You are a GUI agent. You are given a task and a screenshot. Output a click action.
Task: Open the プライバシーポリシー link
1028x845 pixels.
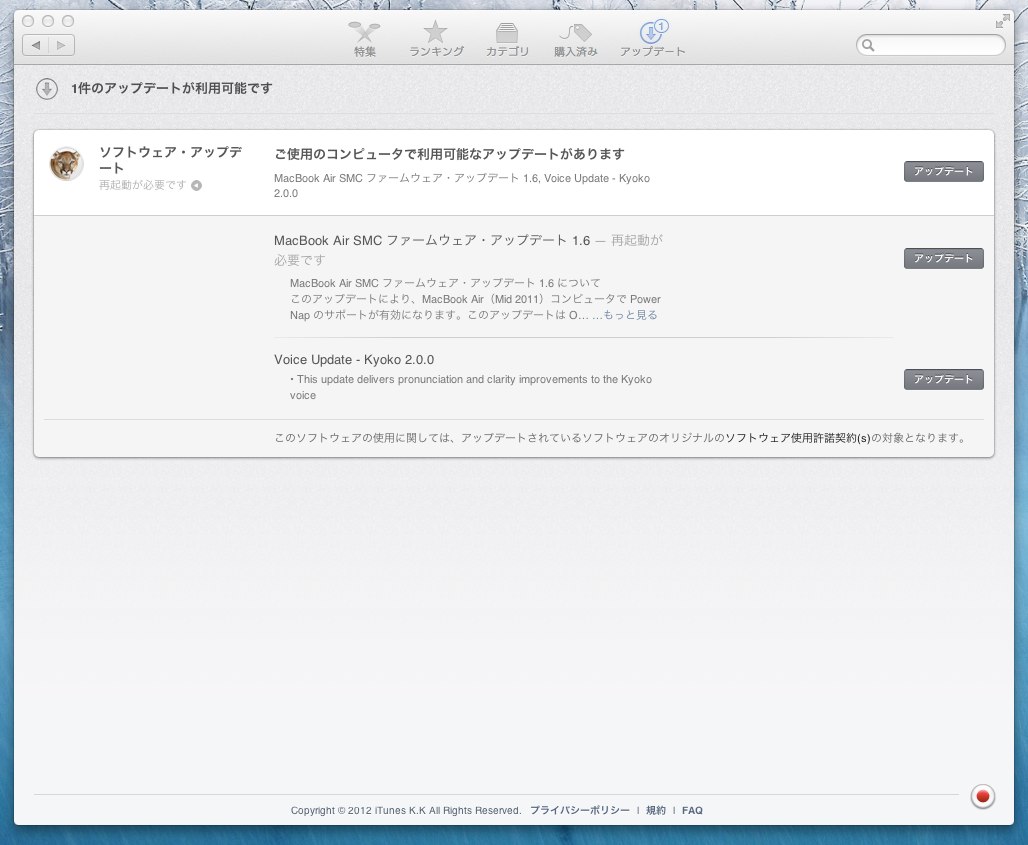coord(580,810)
